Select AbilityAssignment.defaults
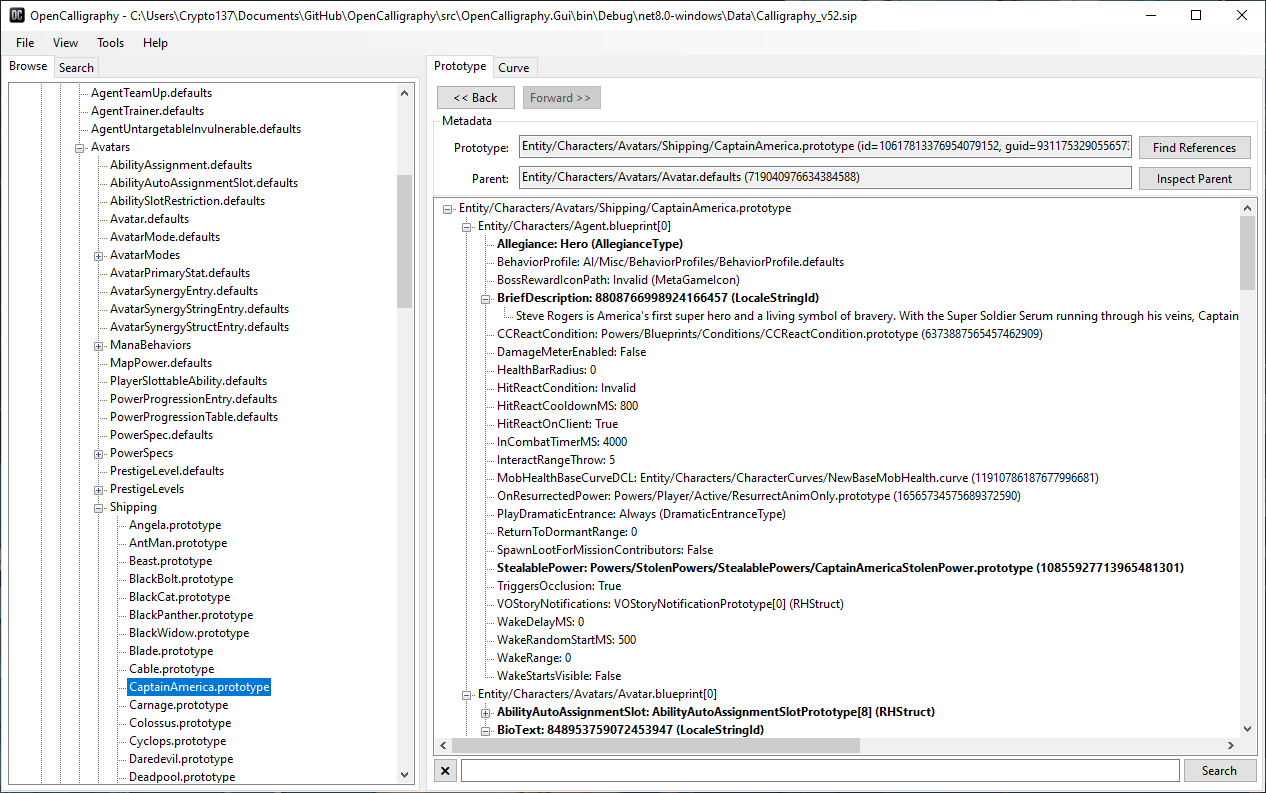This screenshot has height=793, width=1266. point(181,165)
